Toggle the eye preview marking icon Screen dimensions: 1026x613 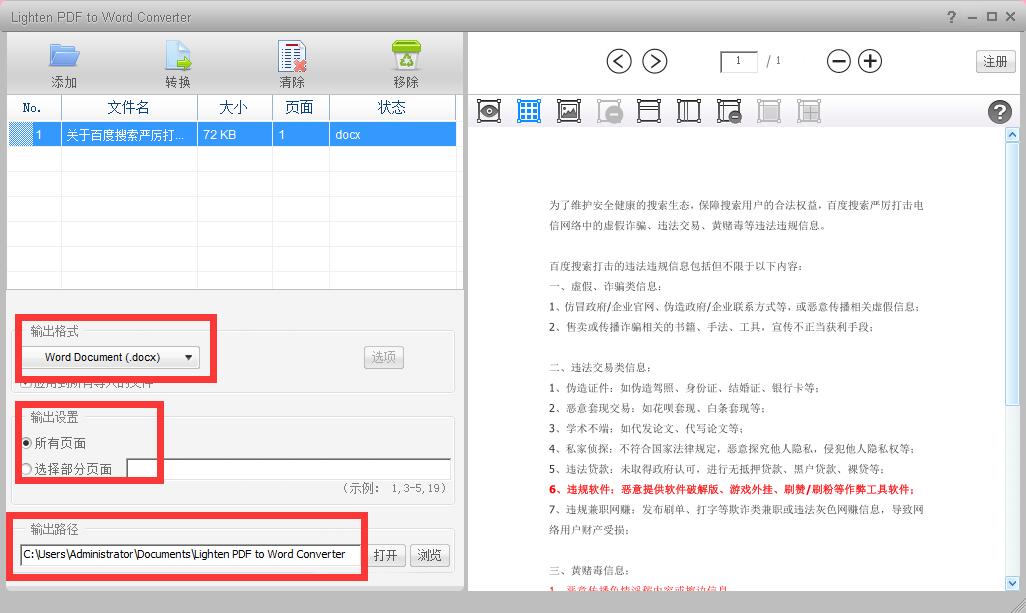pos(489,111)
